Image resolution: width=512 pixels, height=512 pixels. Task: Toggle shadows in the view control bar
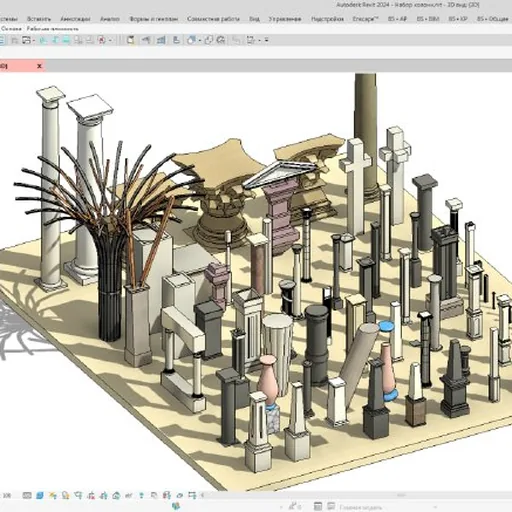coord(65,495)
